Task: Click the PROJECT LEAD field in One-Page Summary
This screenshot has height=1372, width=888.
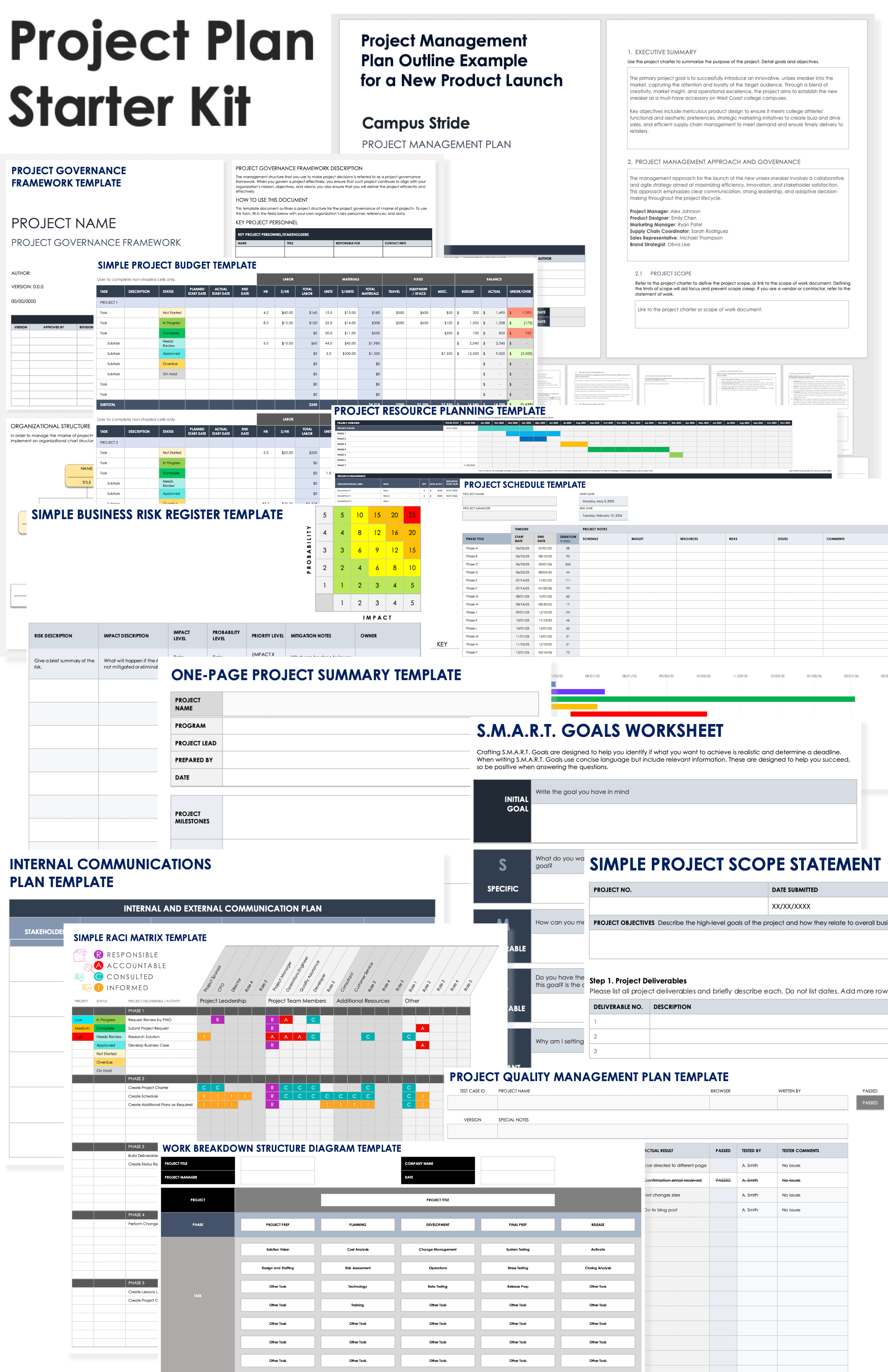Action: pyautogui.click(x=346, y=743)
